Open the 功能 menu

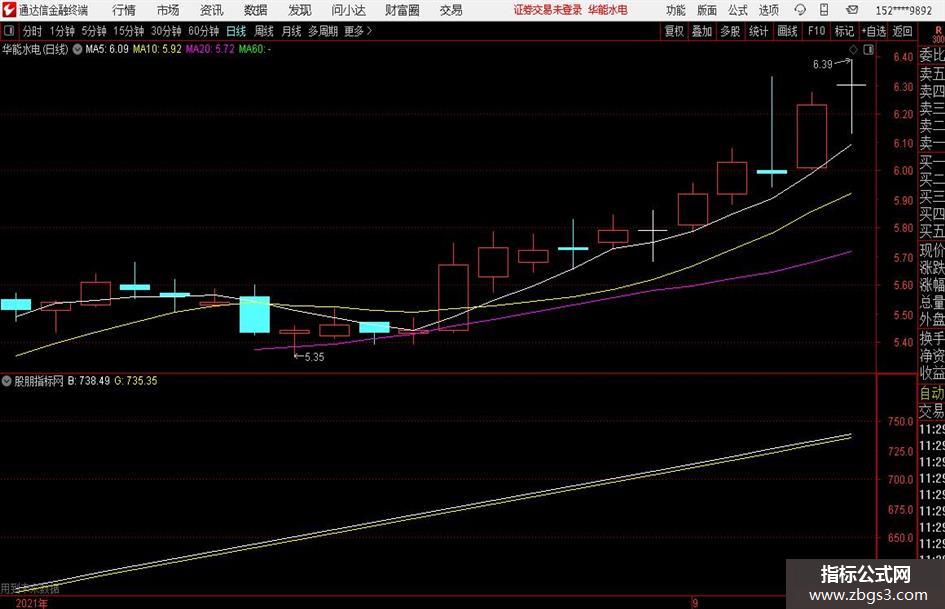(676, 10)
